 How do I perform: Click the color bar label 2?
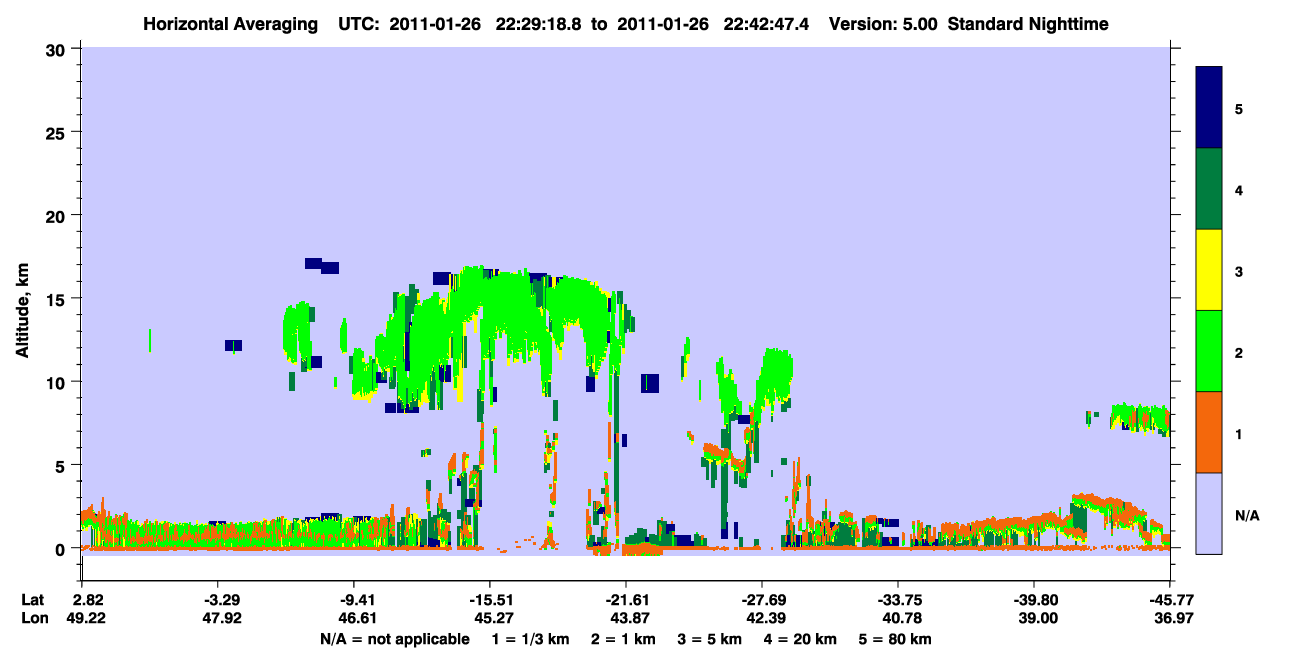coord(1239,352)
